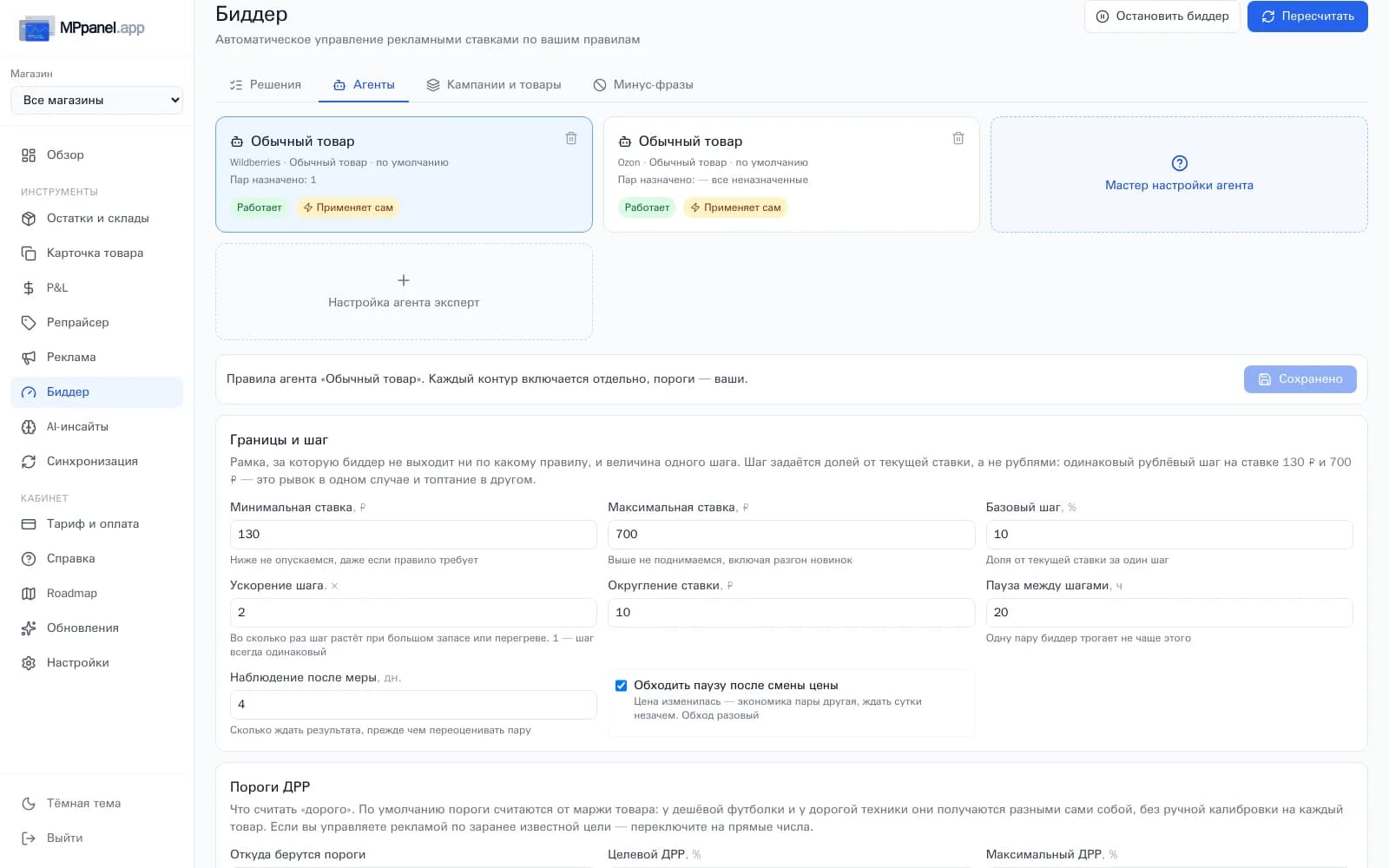Select the Wildberries Обычный товар agent card
Image resolution: width=1389 pixels, height=868 pixels.
click(x=404, y=174)
